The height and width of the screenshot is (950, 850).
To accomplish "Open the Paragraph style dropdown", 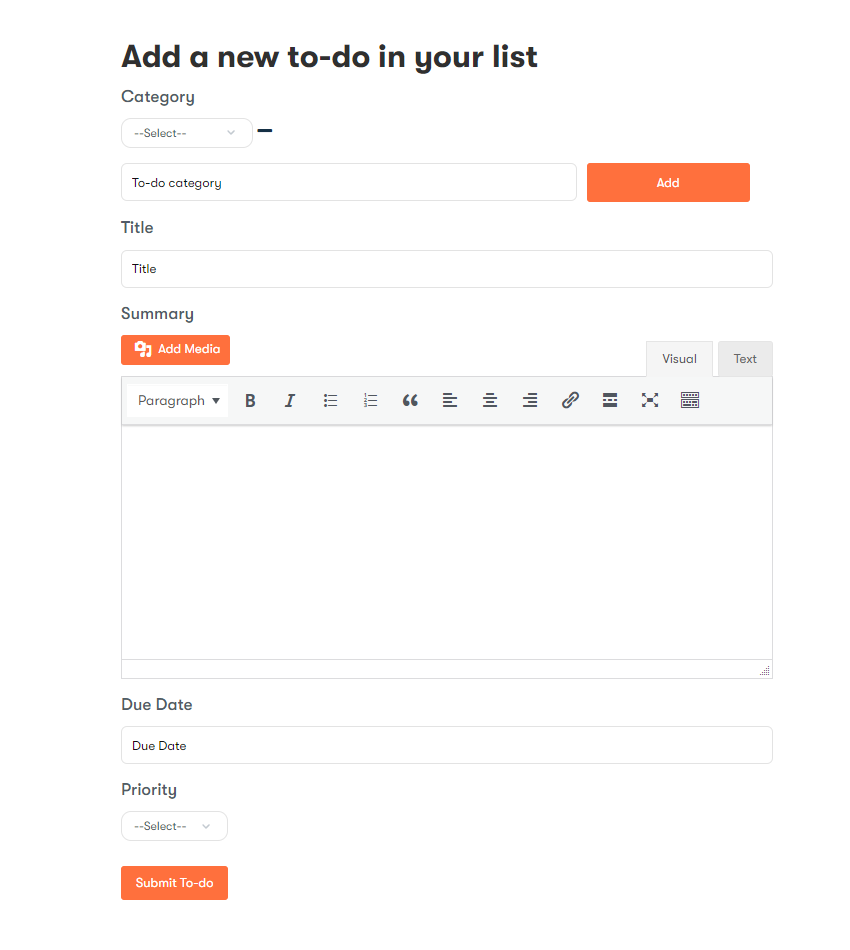I will (176, 400).
